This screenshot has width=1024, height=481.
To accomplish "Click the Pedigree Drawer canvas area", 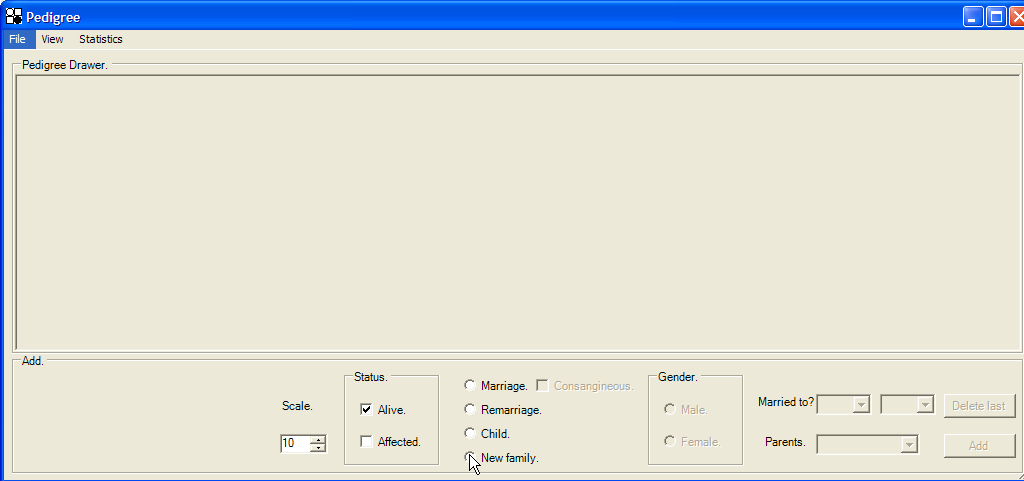I will tap(517, 214).
